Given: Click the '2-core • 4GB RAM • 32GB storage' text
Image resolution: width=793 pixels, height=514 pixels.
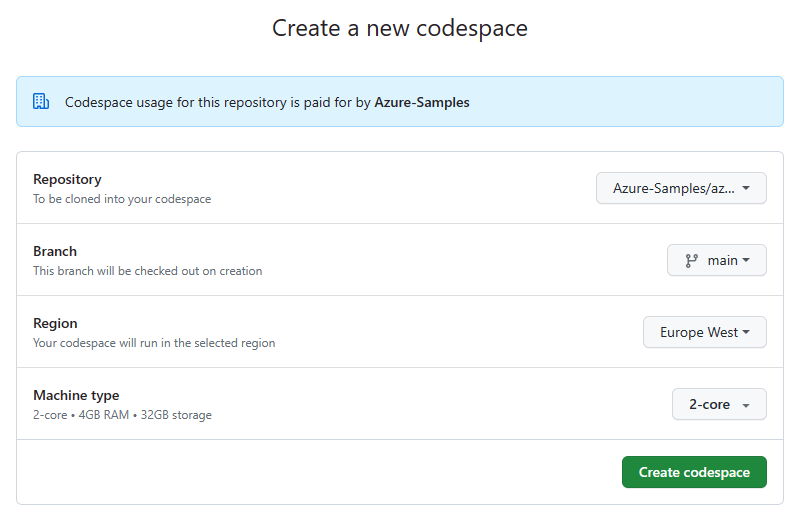Looking at the screenshot, I should 122,415.
